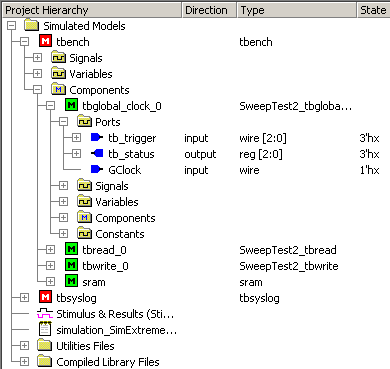This screenshot has width=390, height=369.
Task: Select the tb_trigger port label
Action: point(132,138)
